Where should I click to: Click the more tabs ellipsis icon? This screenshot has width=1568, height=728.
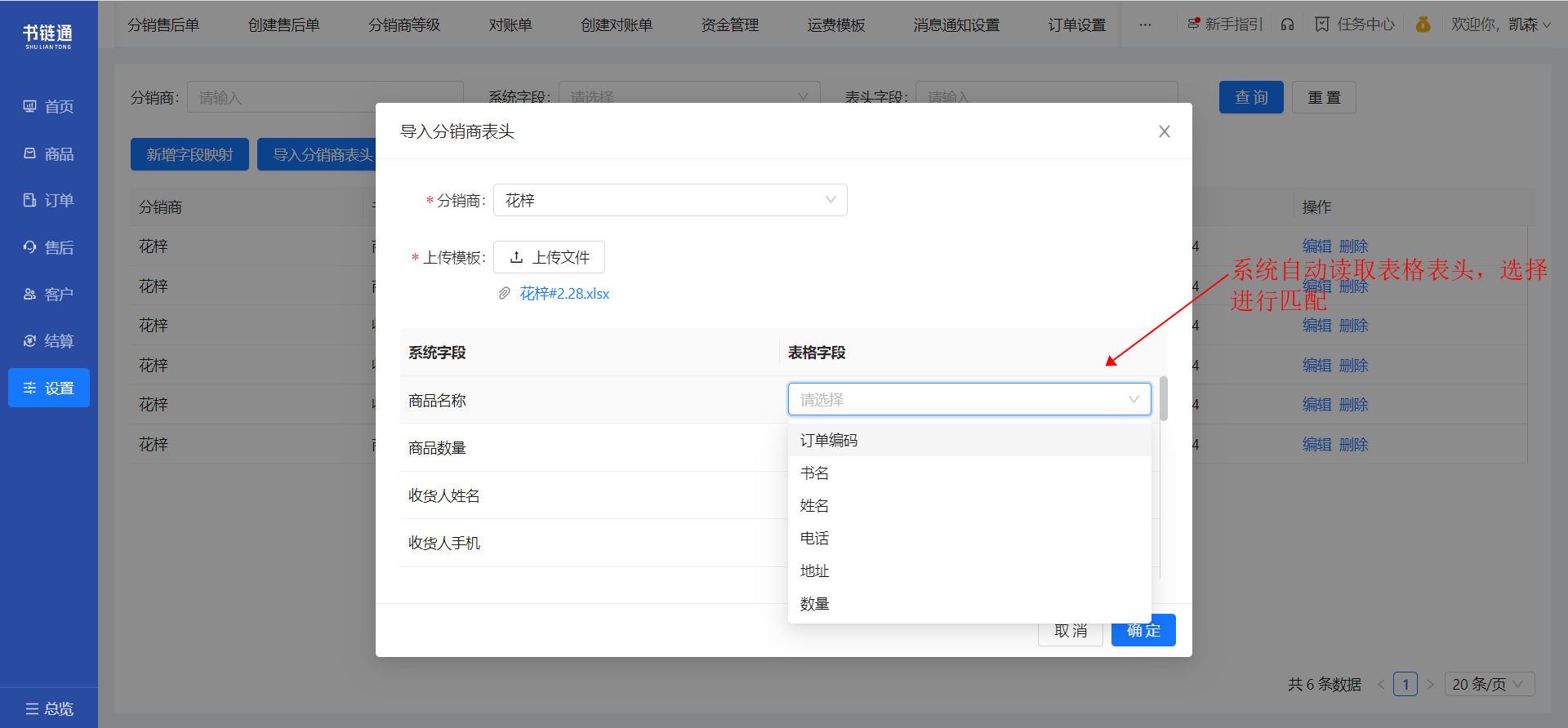(1145, 24)
